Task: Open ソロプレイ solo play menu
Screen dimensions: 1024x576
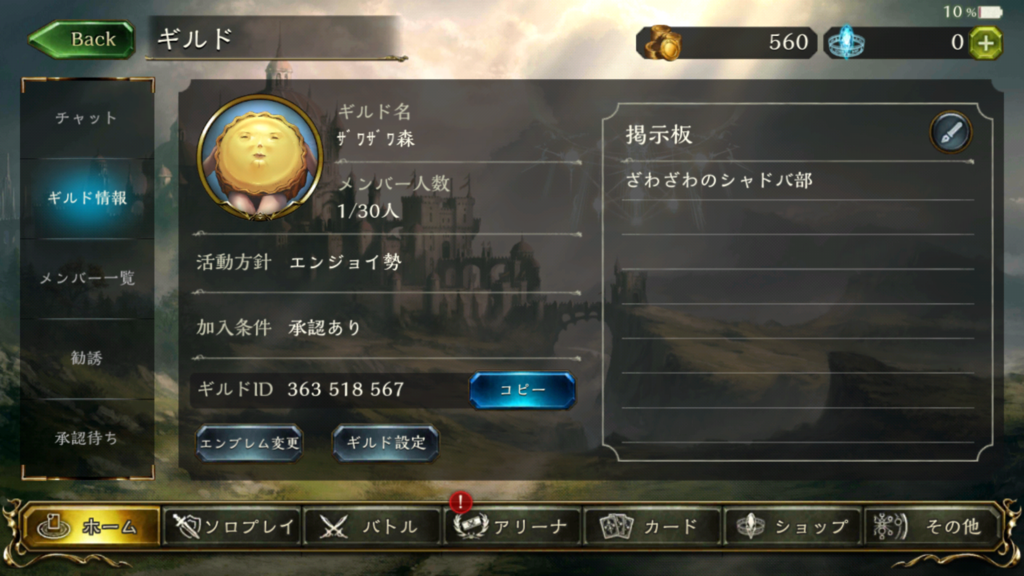Action: point(232,526)
